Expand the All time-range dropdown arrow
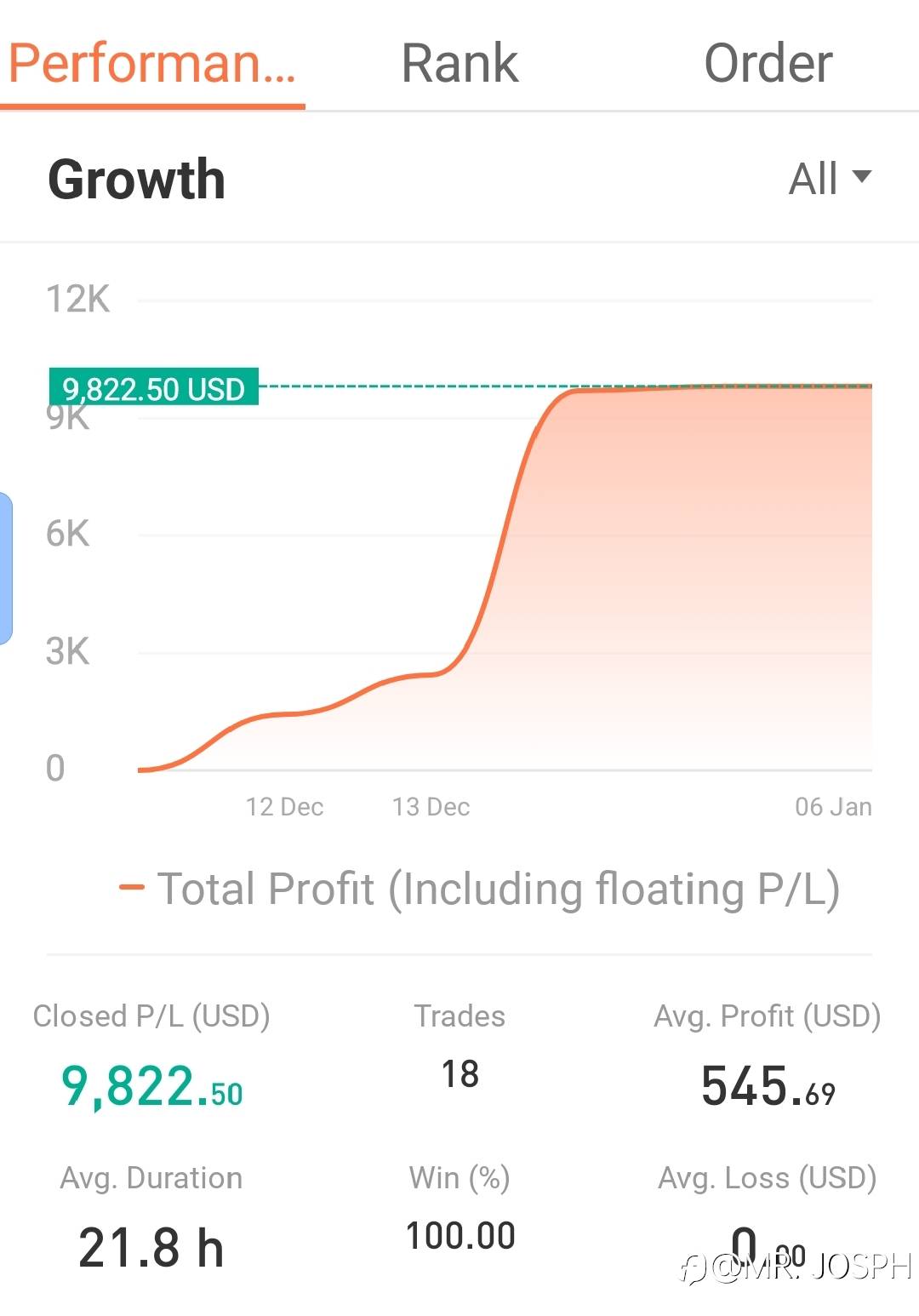Screen dimensions: 919x1316 pyautogui.click(x=862, y=177)
